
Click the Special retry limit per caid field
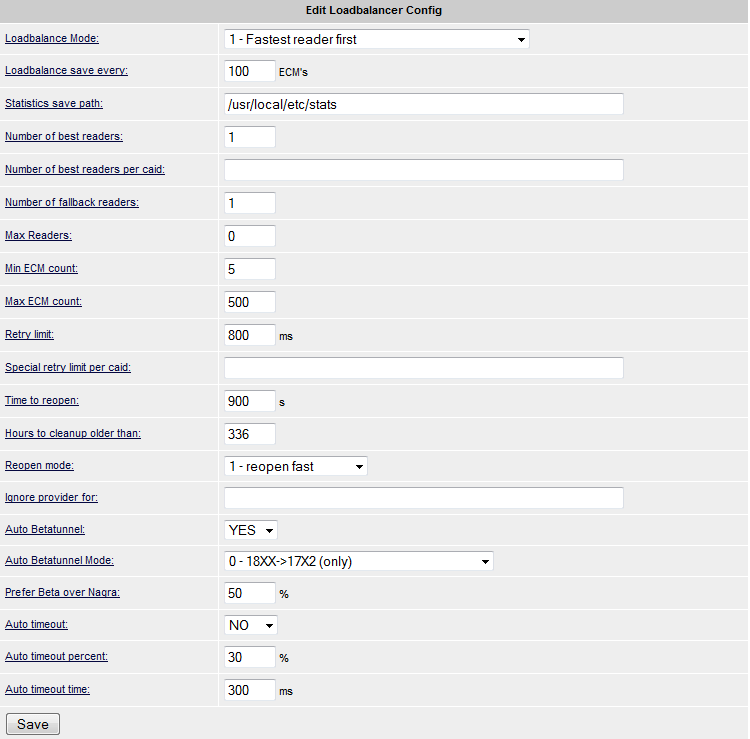coord(423,367)
